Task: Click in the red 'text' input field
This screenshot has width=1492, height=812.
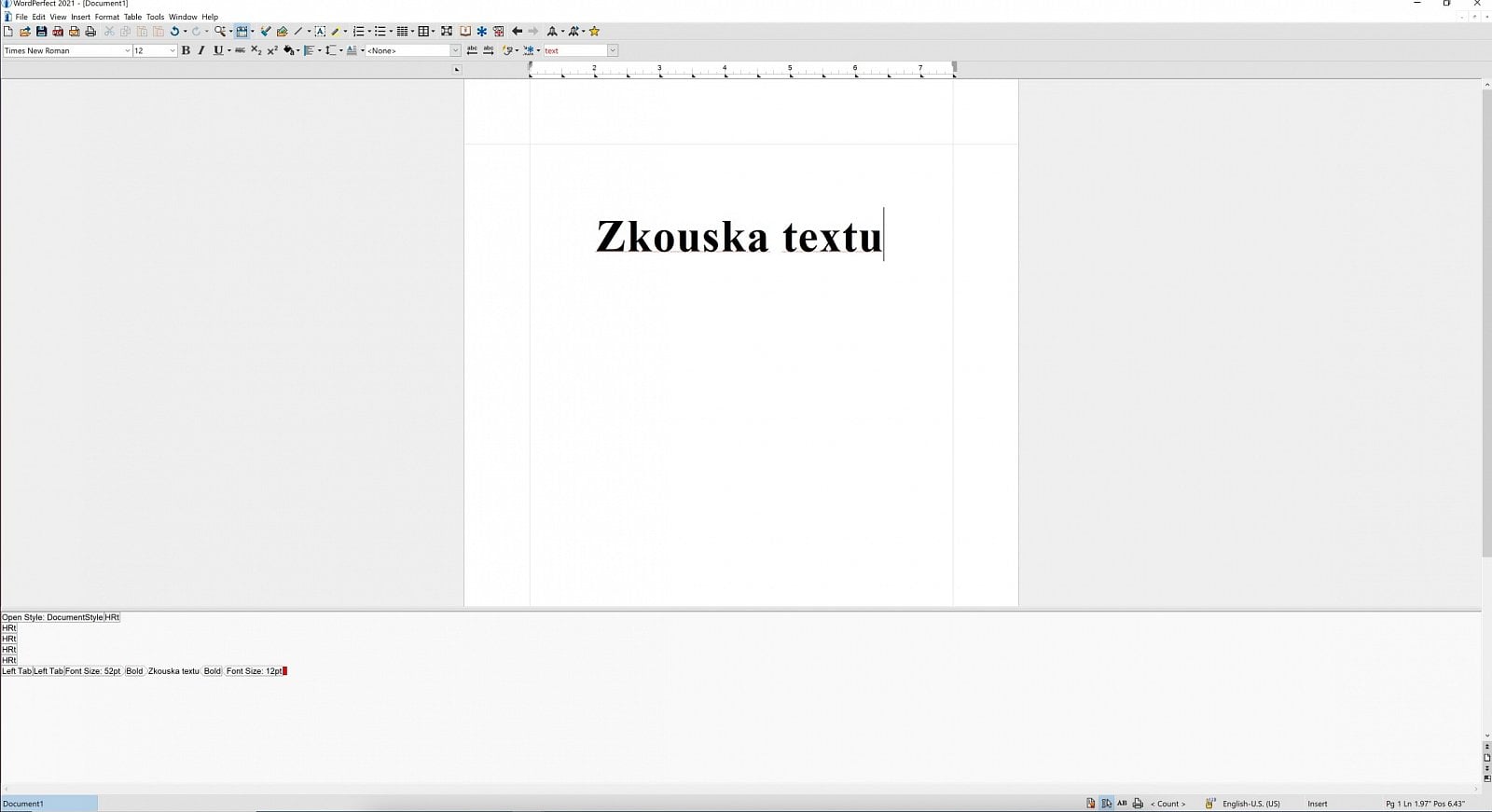Action: 574,50
